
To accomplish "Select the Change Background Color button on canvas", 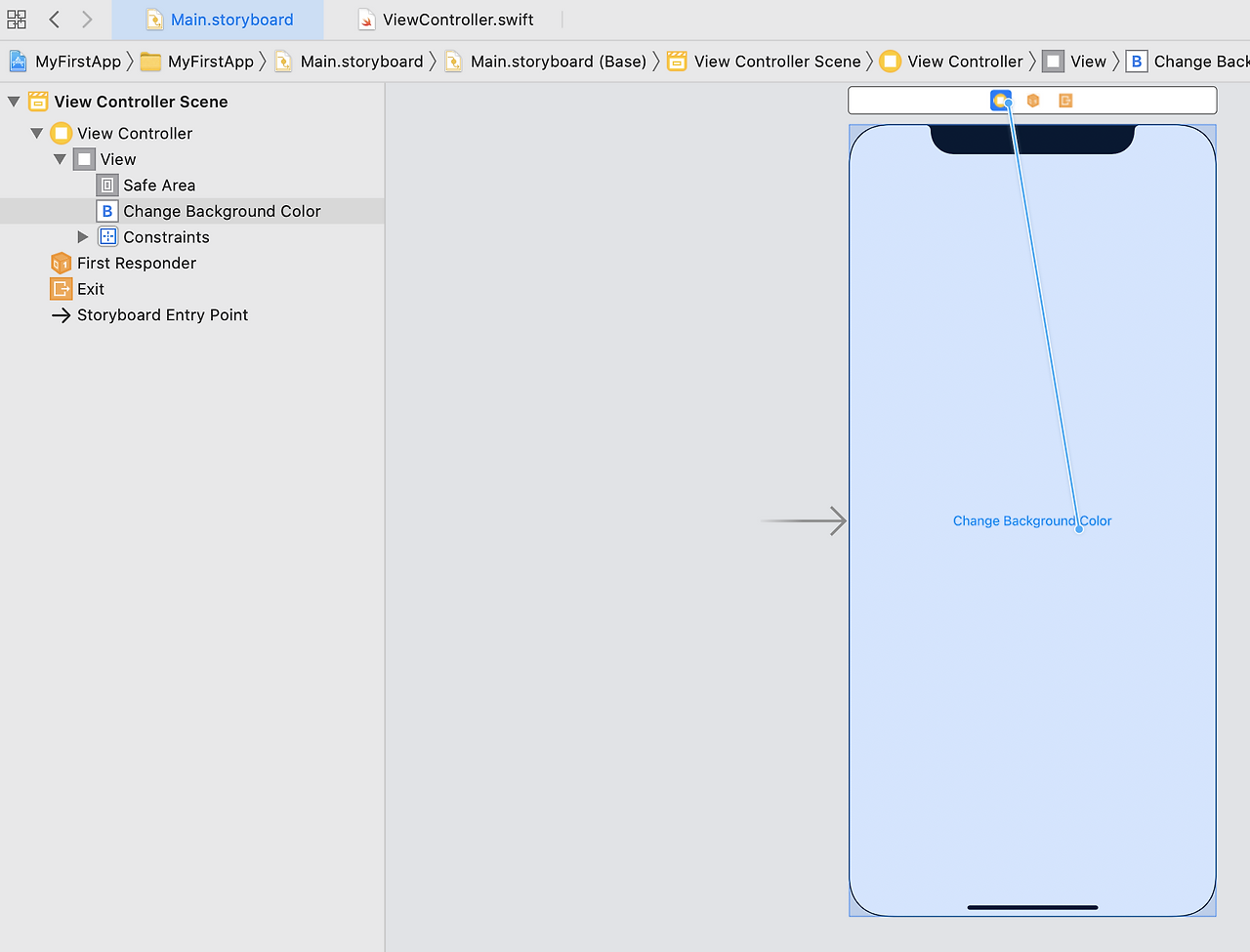I will 1032,521.
